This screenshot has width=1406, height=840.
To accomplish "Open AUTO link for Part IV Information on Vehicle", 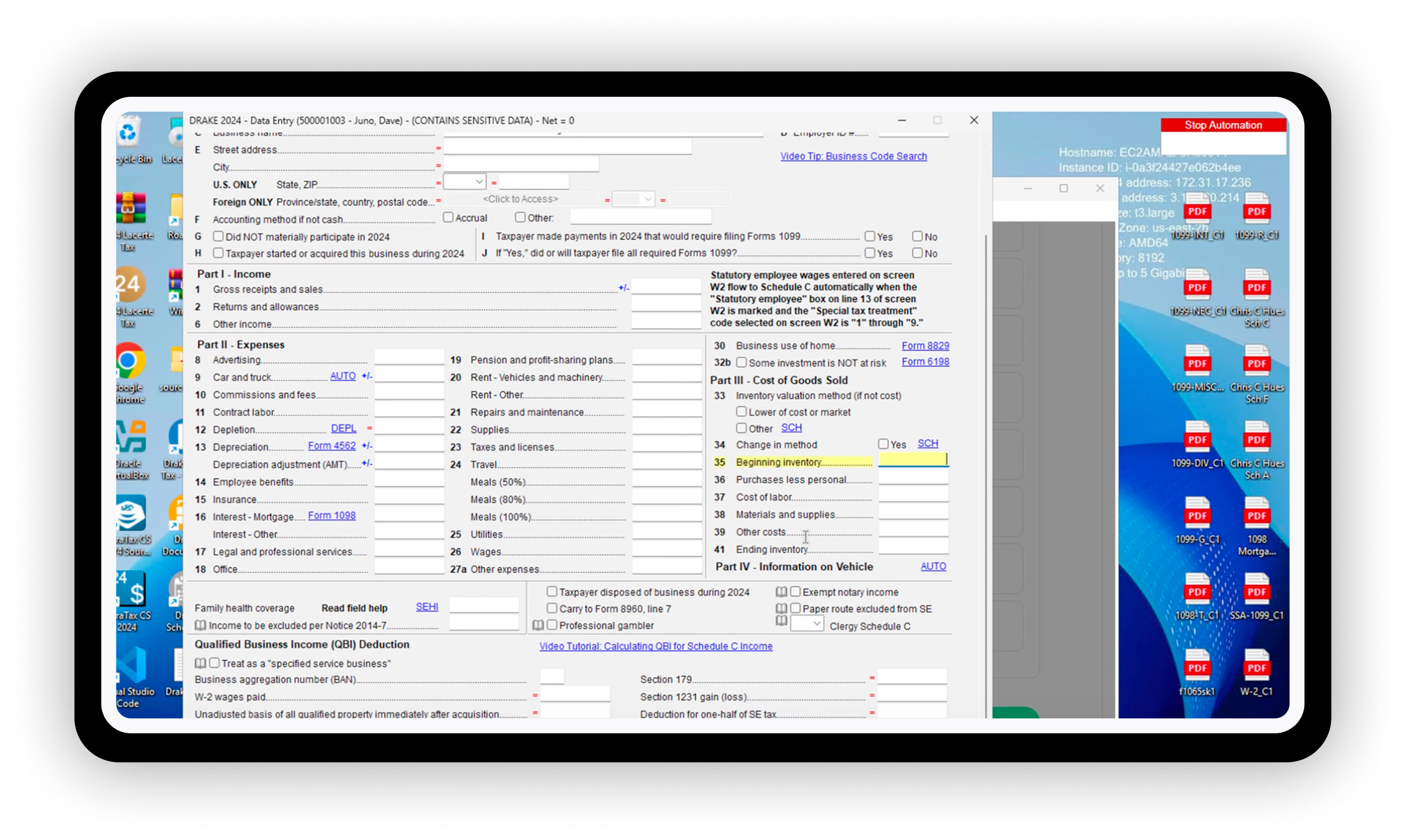I will pyautogui.click(x=933, y=566).
